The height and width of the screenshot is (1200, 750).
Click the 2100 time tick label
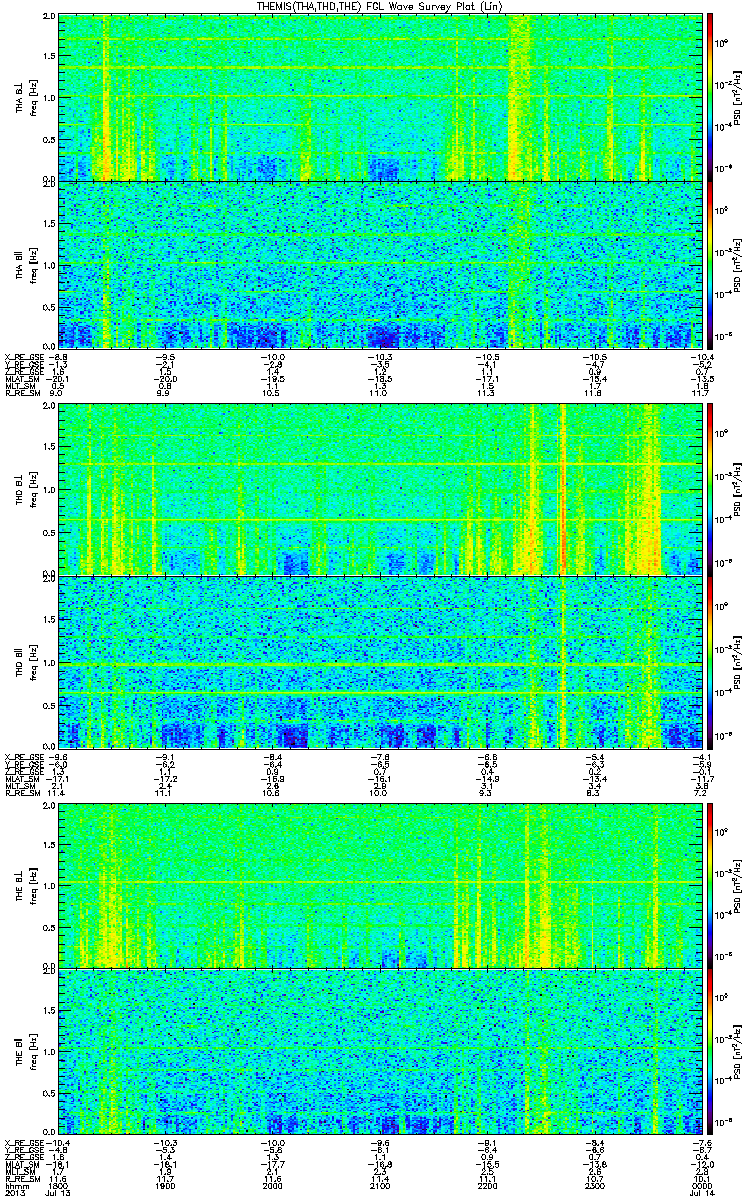coord(380,1185)
